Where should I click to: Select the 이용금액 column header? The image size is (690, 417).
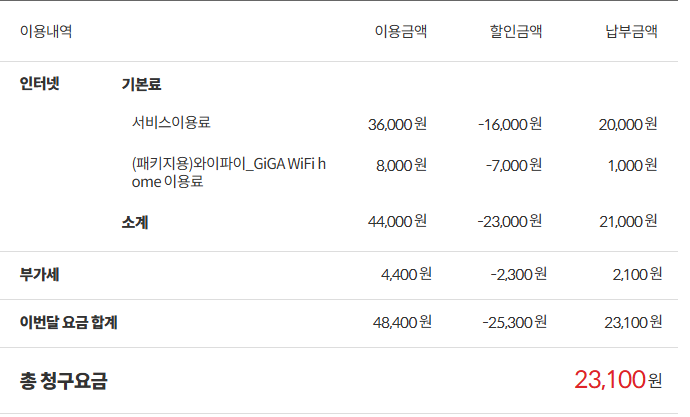[x=400, y=31]
